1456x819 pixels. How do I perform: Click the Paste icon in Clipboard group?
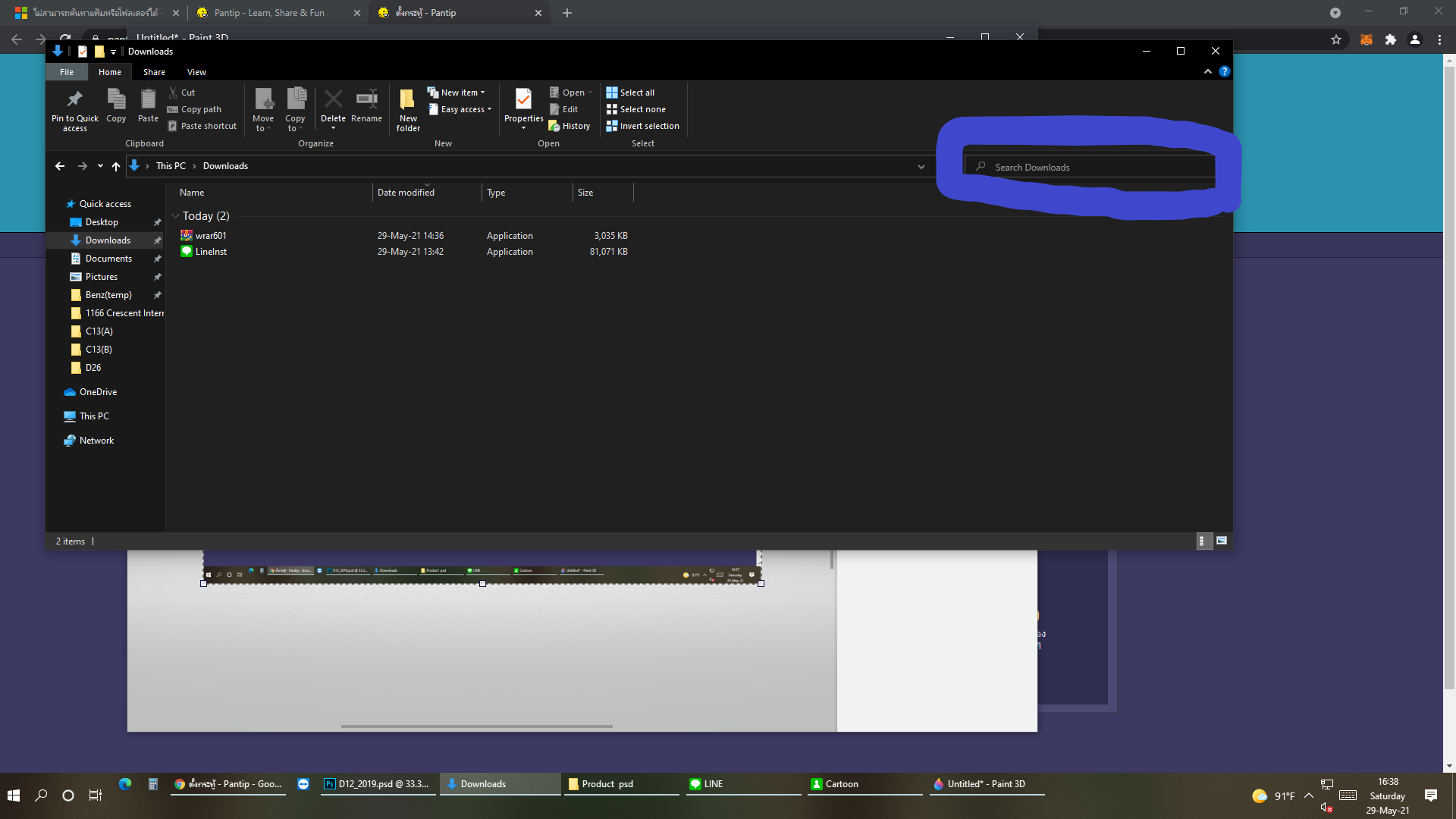tap(148, 99)
